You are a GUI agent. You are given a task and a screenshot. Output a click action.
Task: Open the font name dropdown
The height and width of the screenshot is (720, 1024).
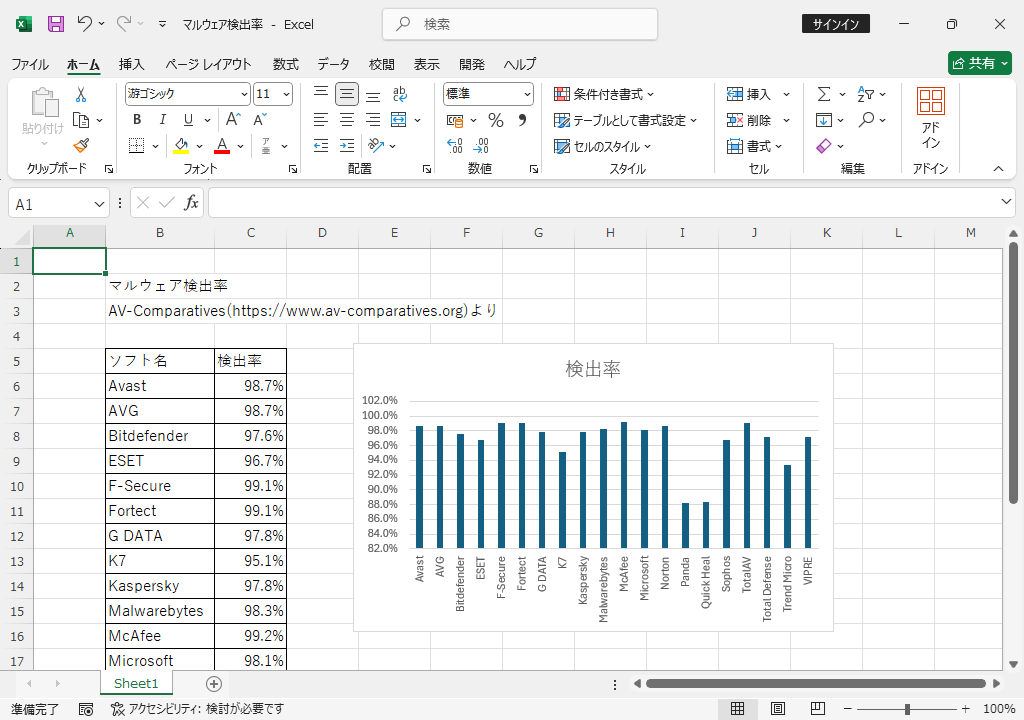(x=244, y=94)
